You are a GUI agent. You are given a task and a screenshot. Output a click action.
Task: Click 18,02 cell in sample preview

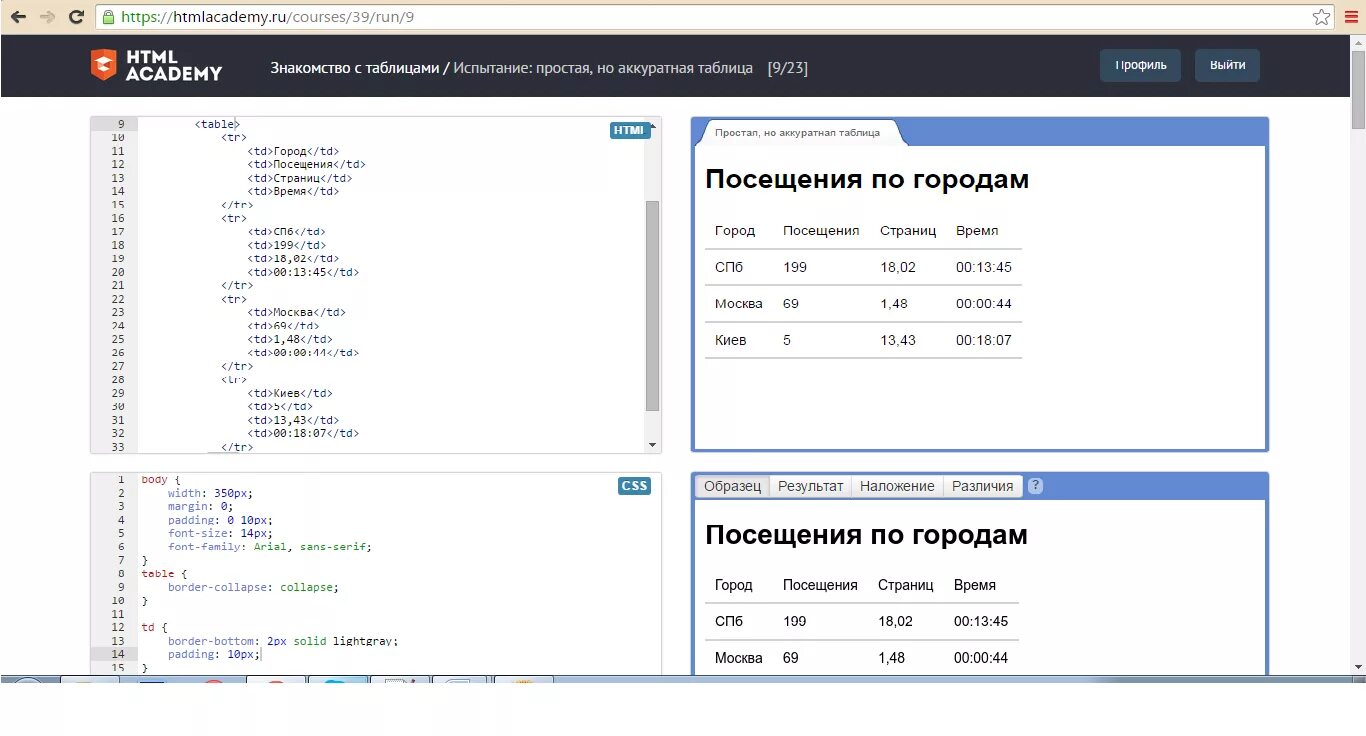tap(896, 621)
